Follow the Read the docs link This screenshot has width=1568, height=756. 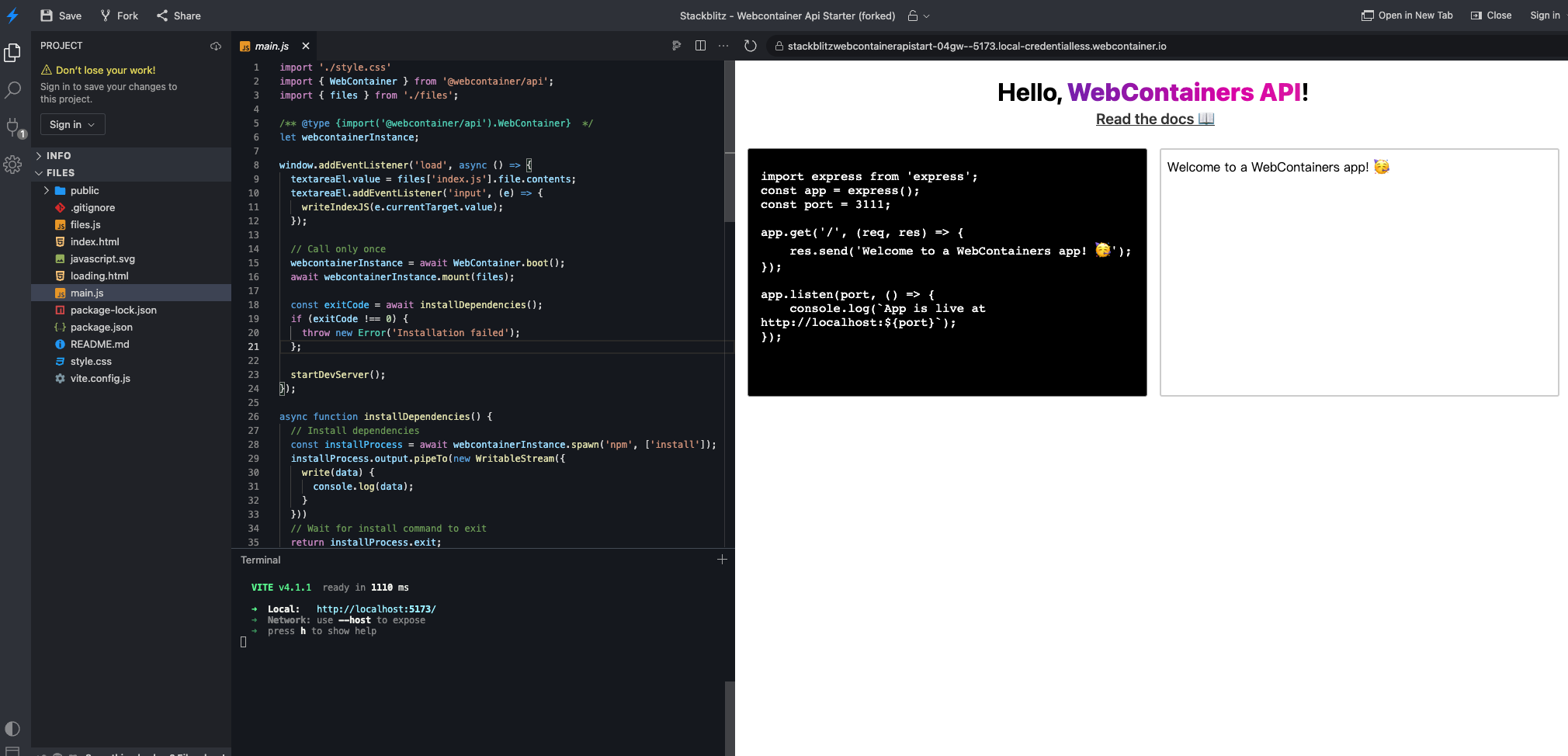[x=1155, y=119]
